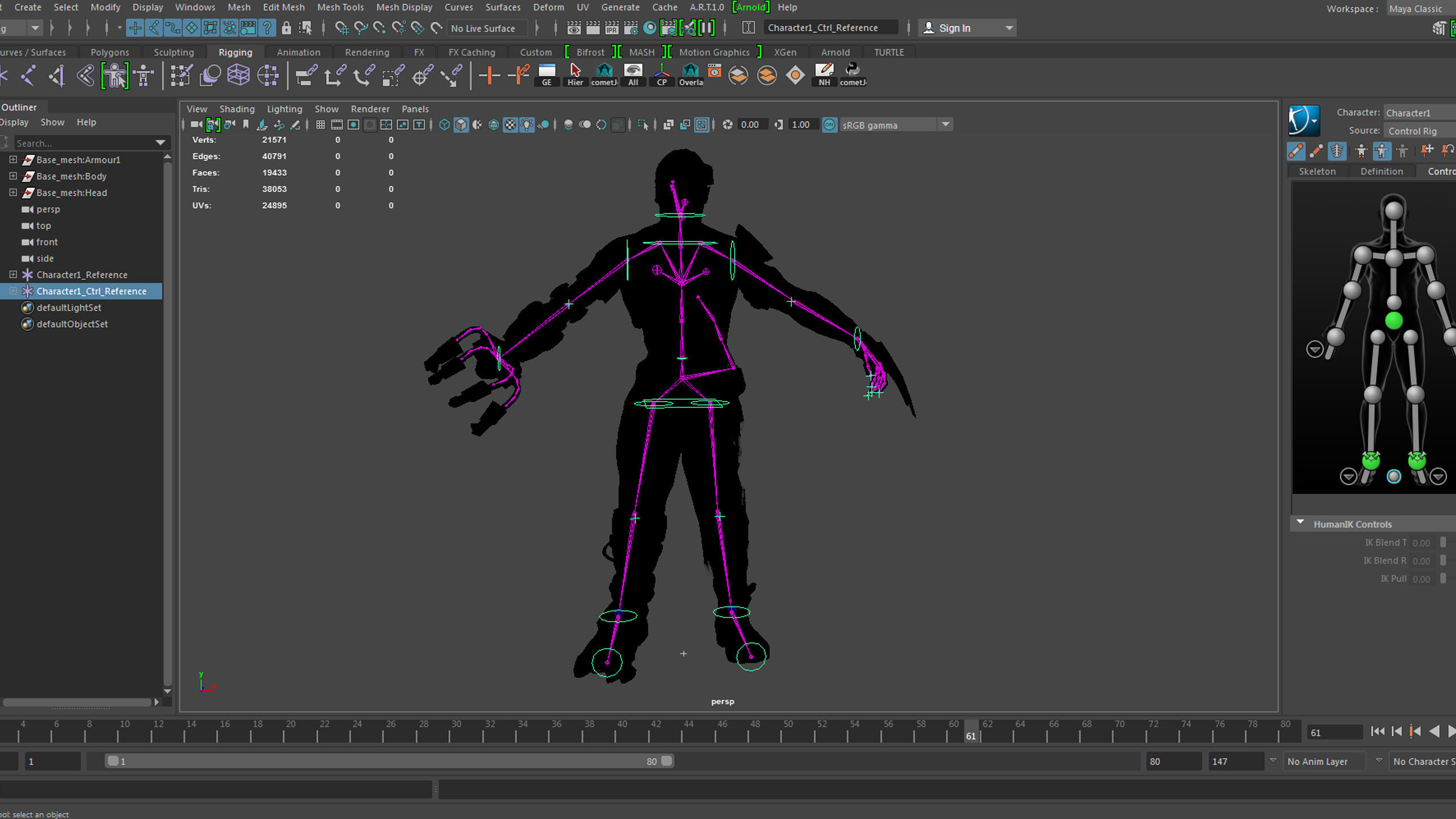Select the head effector in HumanIK figure
The width and height of the screenshot is (1456, 819).
pyautogui.click(x=1393, y=210)
